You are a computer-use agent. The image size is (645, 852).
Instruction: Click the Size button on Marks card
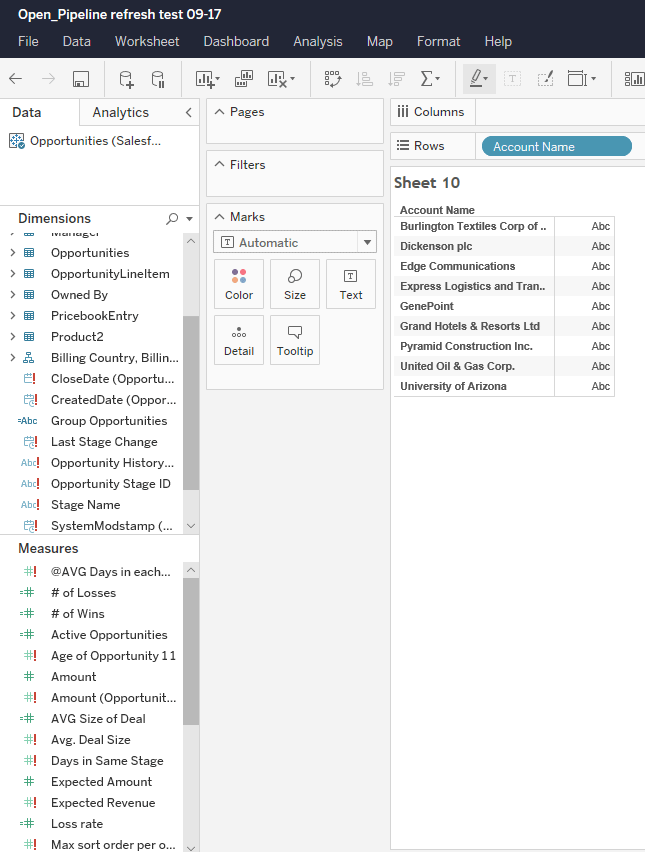tap(294, 283)
